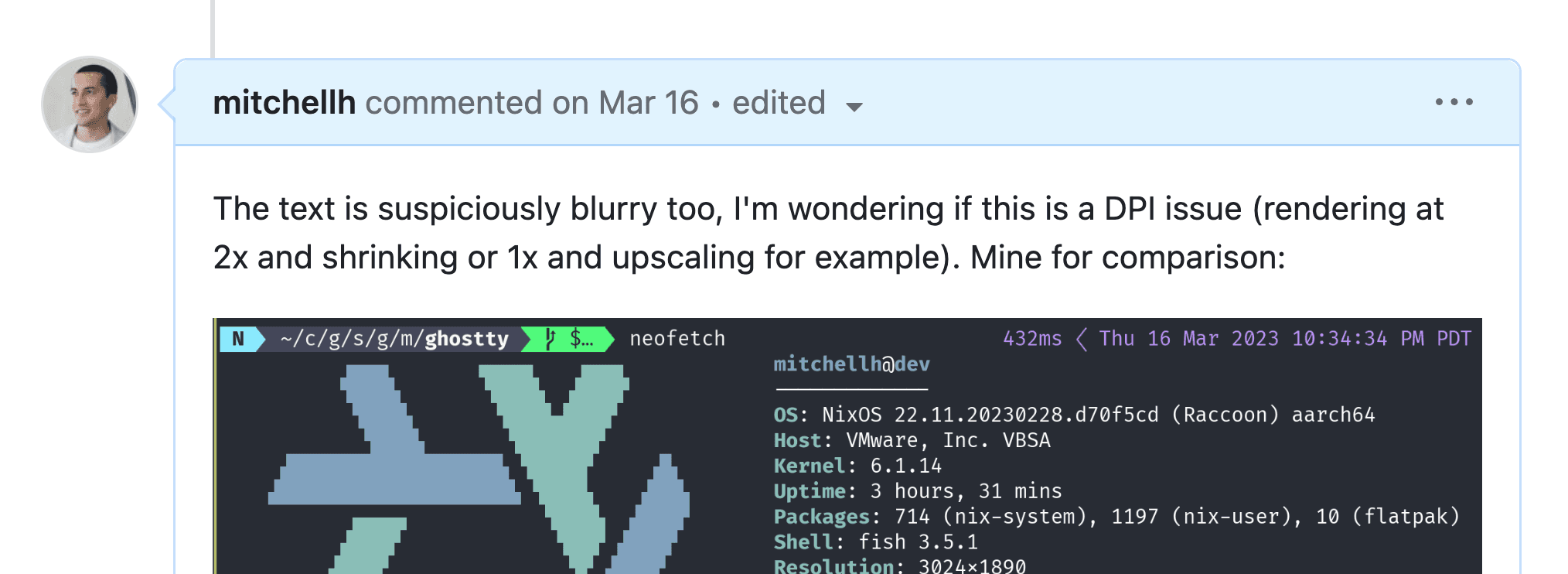Click the 432ms duration indicator
The image size is (1568, 574).
1032,339
